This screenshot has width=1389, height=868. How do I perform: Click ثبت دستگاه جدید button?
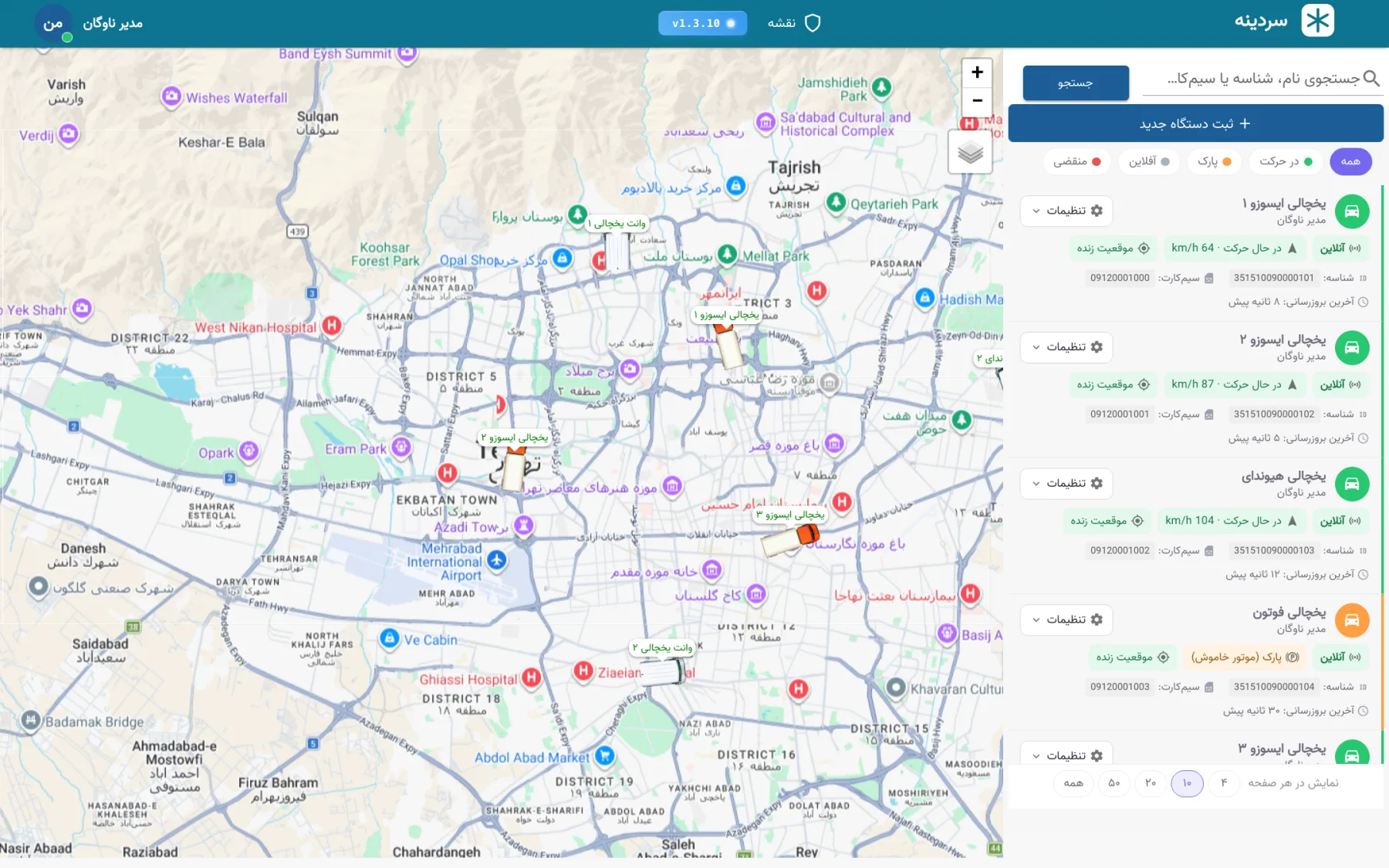1195,123
